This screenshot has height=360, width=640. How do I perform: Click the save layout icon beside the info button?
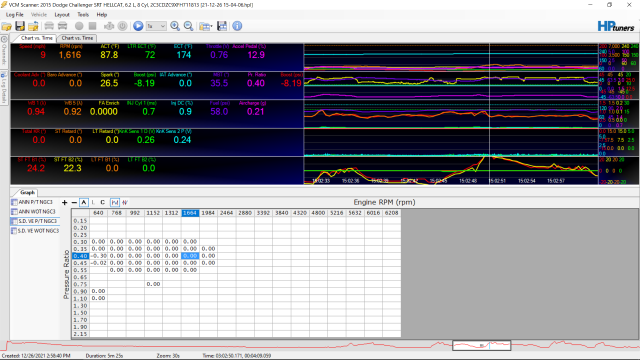coord(222,26)
